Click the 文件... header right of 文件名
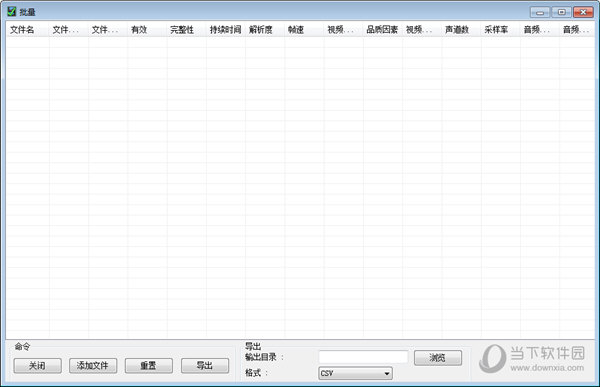 coord(69,29)
